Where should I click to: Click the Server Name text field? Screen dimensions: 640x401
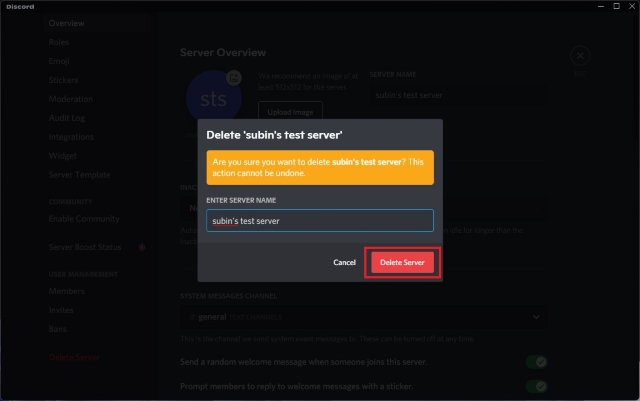tap(459, 95)
